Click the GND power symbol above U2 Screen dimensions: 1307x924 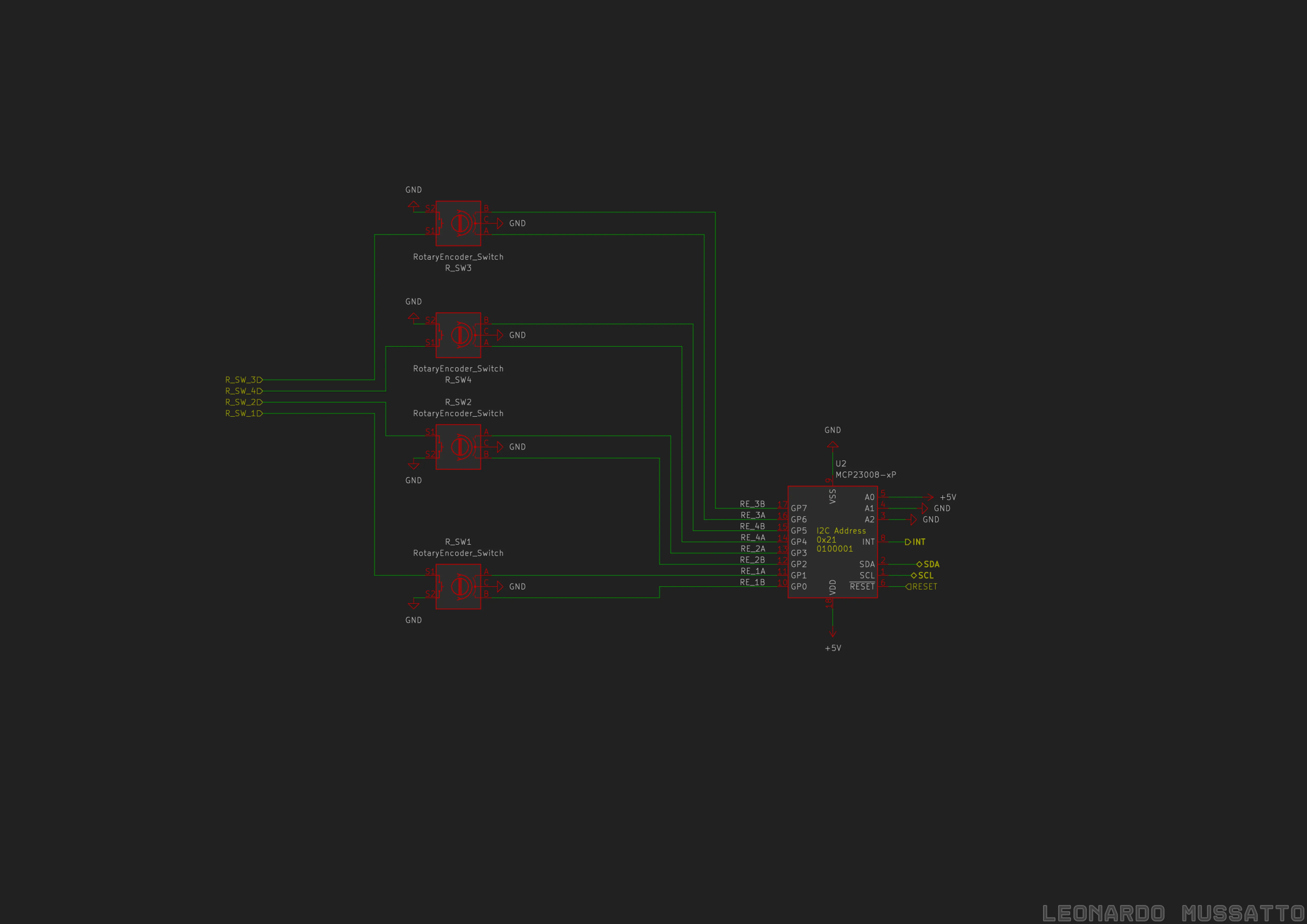832,444
